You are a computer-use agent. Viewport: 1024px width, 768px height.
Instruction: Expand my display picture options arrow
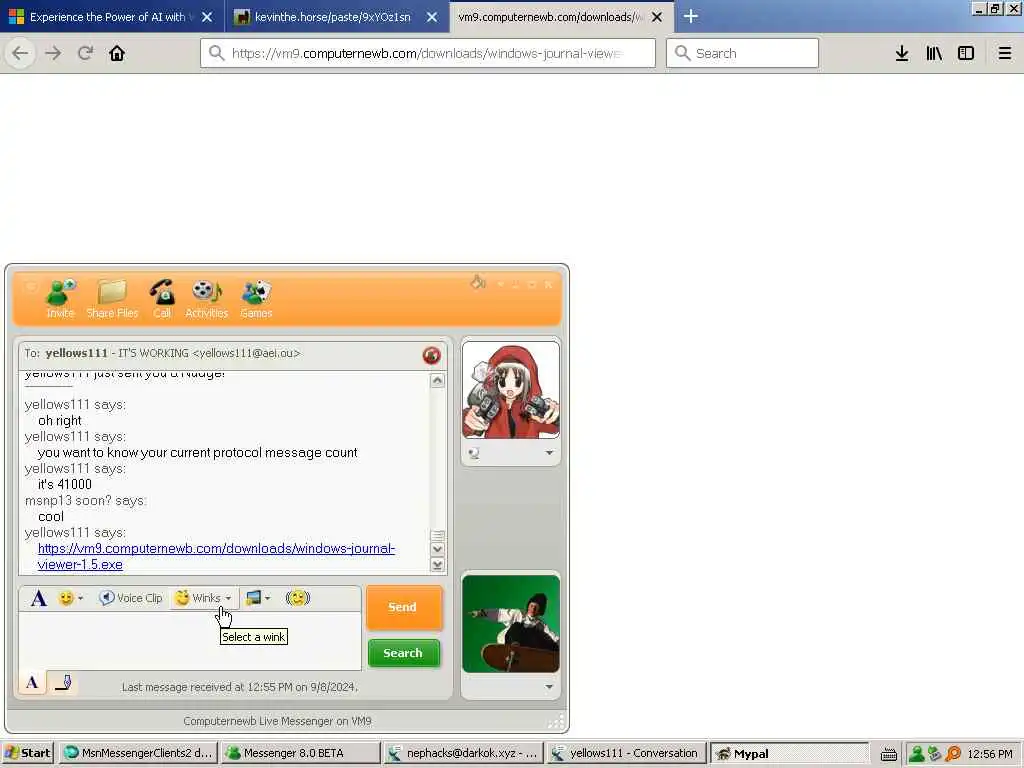click(x=549, y=687)
